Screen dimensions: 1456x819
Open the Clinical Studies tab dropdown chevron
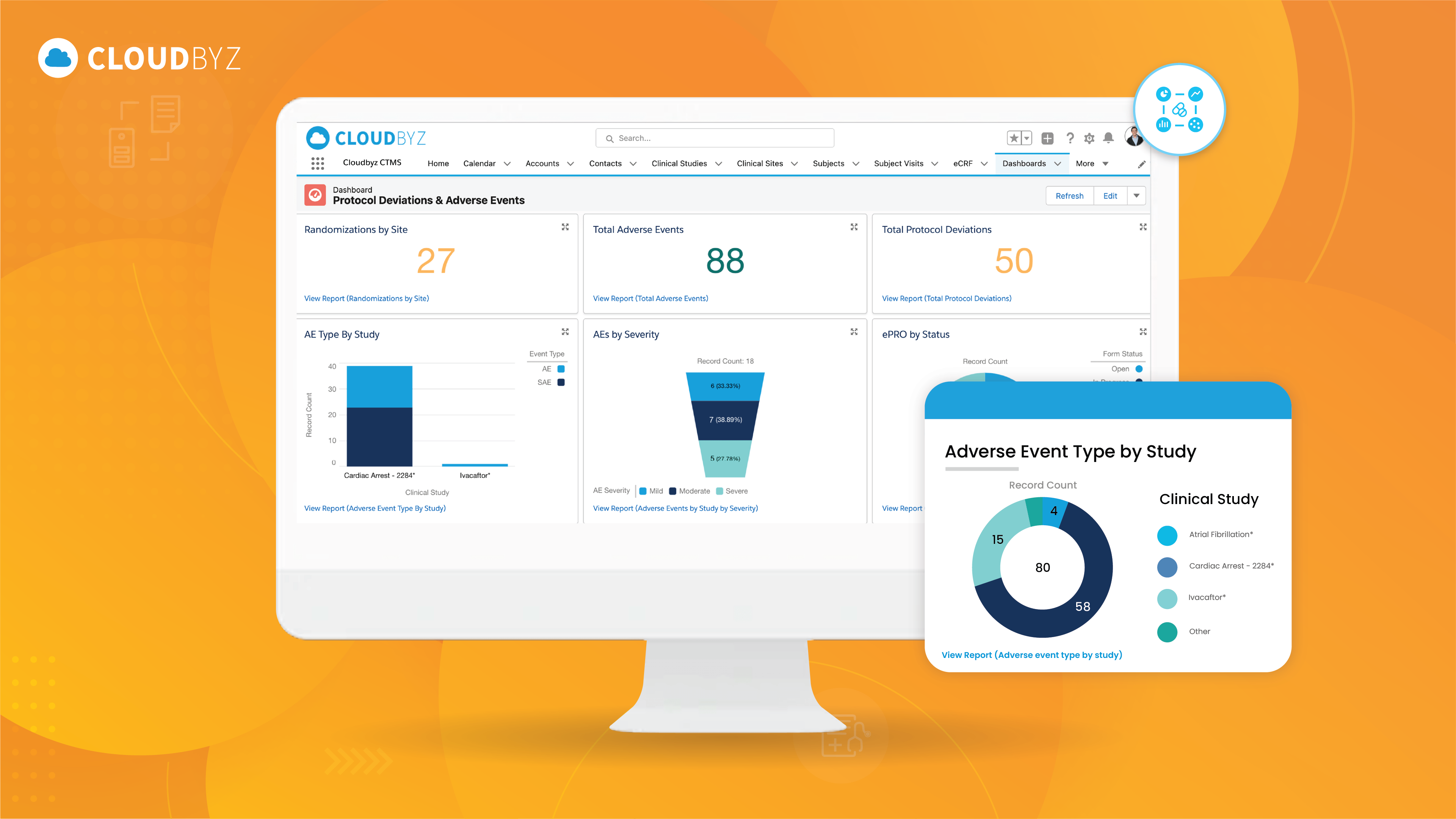(719, 164)
